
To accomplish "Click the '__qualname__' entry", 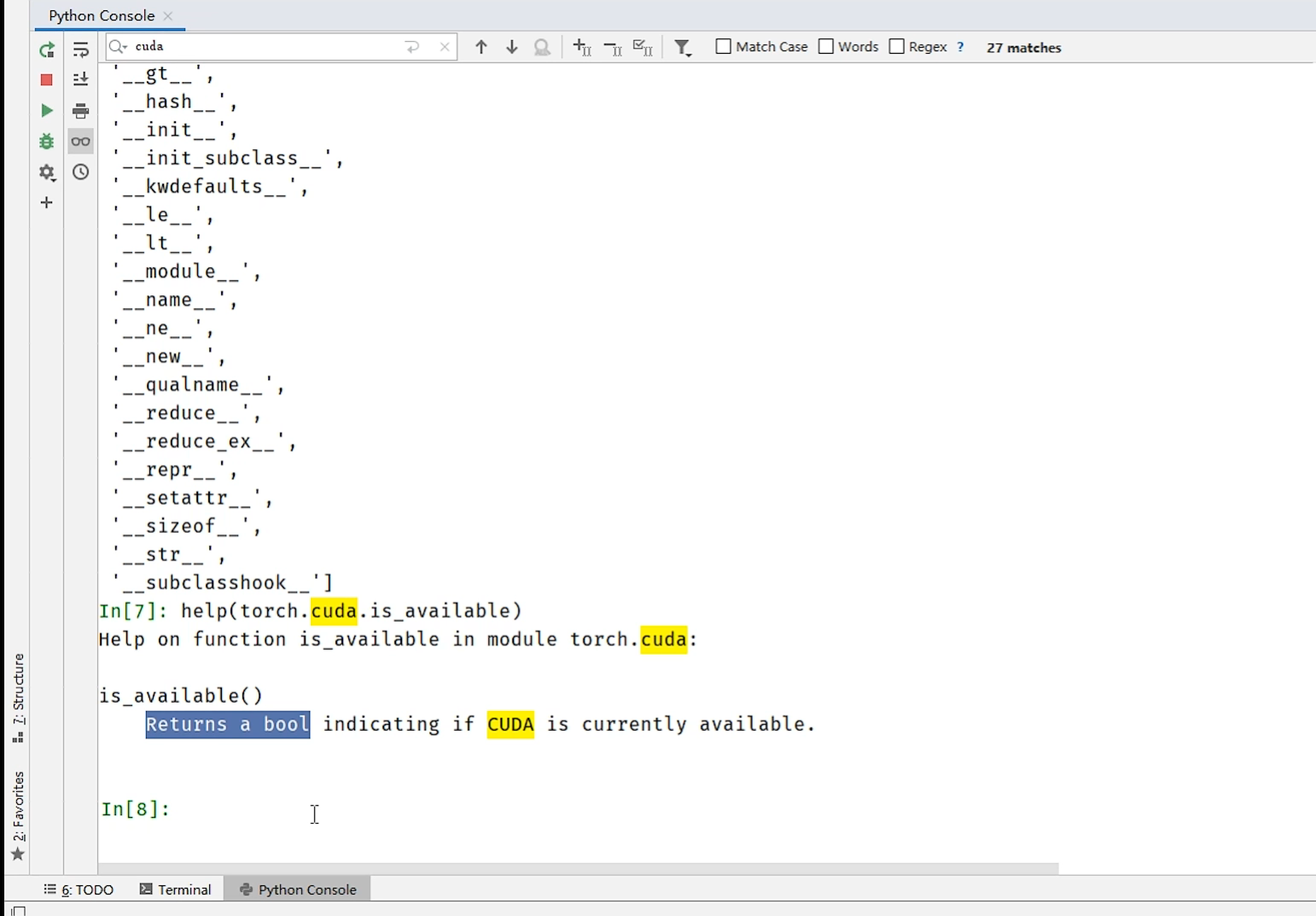I will (198, 385).
